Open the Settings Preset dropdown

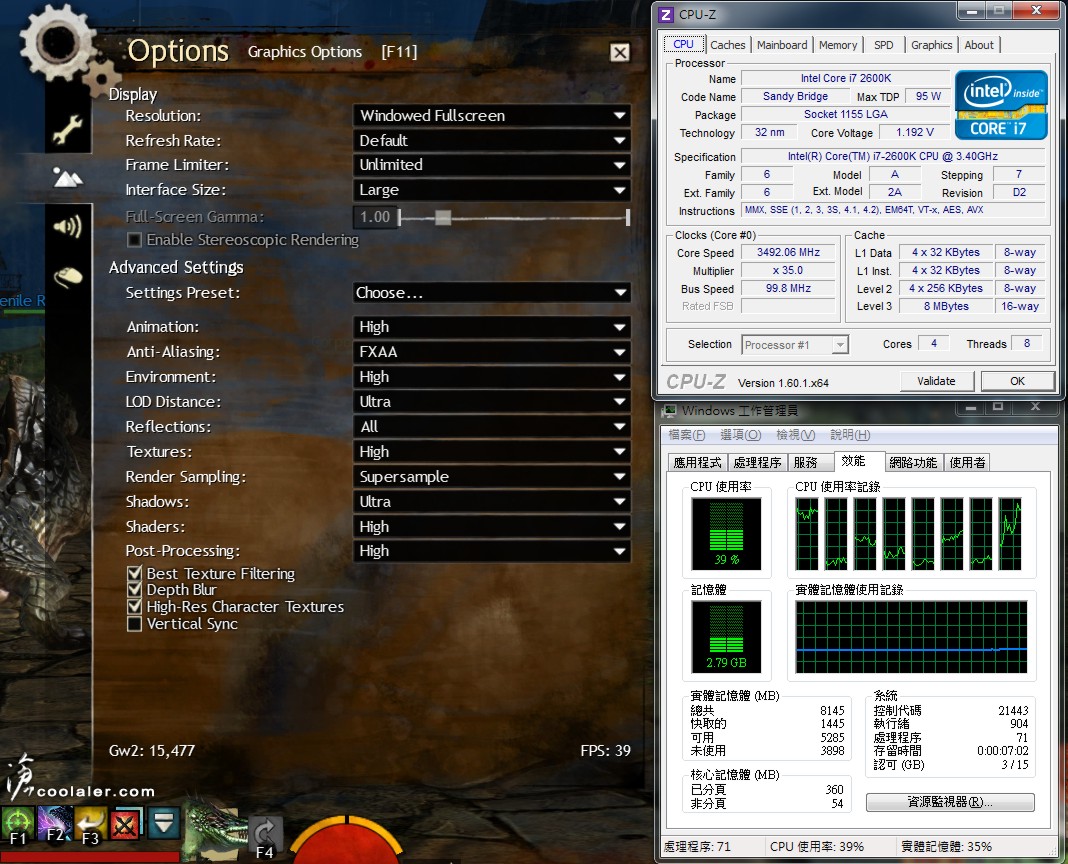[x=491, y=293]
